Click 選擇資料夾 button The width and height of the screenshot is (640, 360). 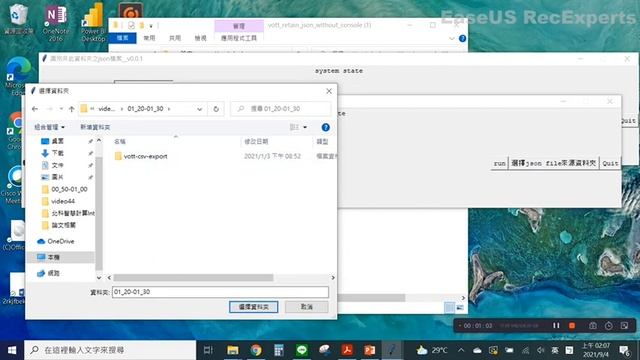(x=253, y=307)
